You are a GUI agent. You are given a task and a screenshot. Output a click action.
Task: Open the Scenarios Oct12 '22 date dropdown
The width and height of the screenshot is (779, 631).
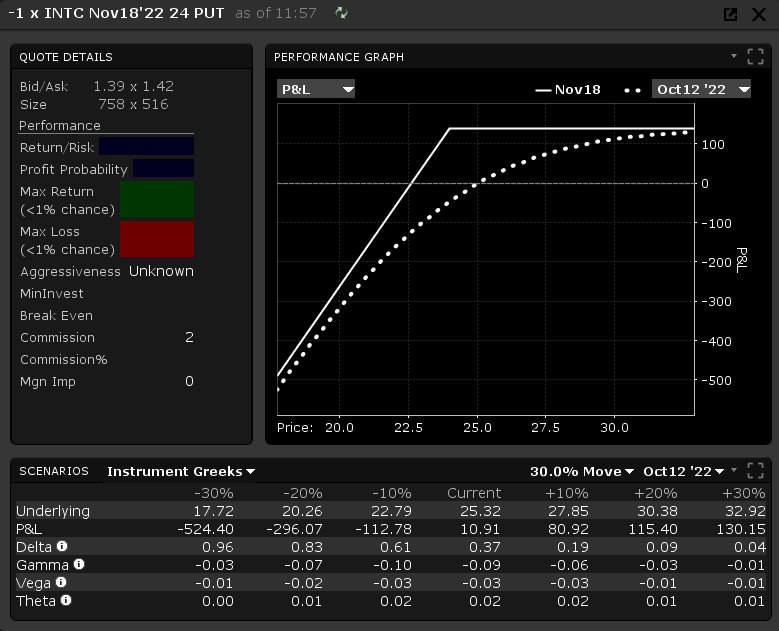684,471
